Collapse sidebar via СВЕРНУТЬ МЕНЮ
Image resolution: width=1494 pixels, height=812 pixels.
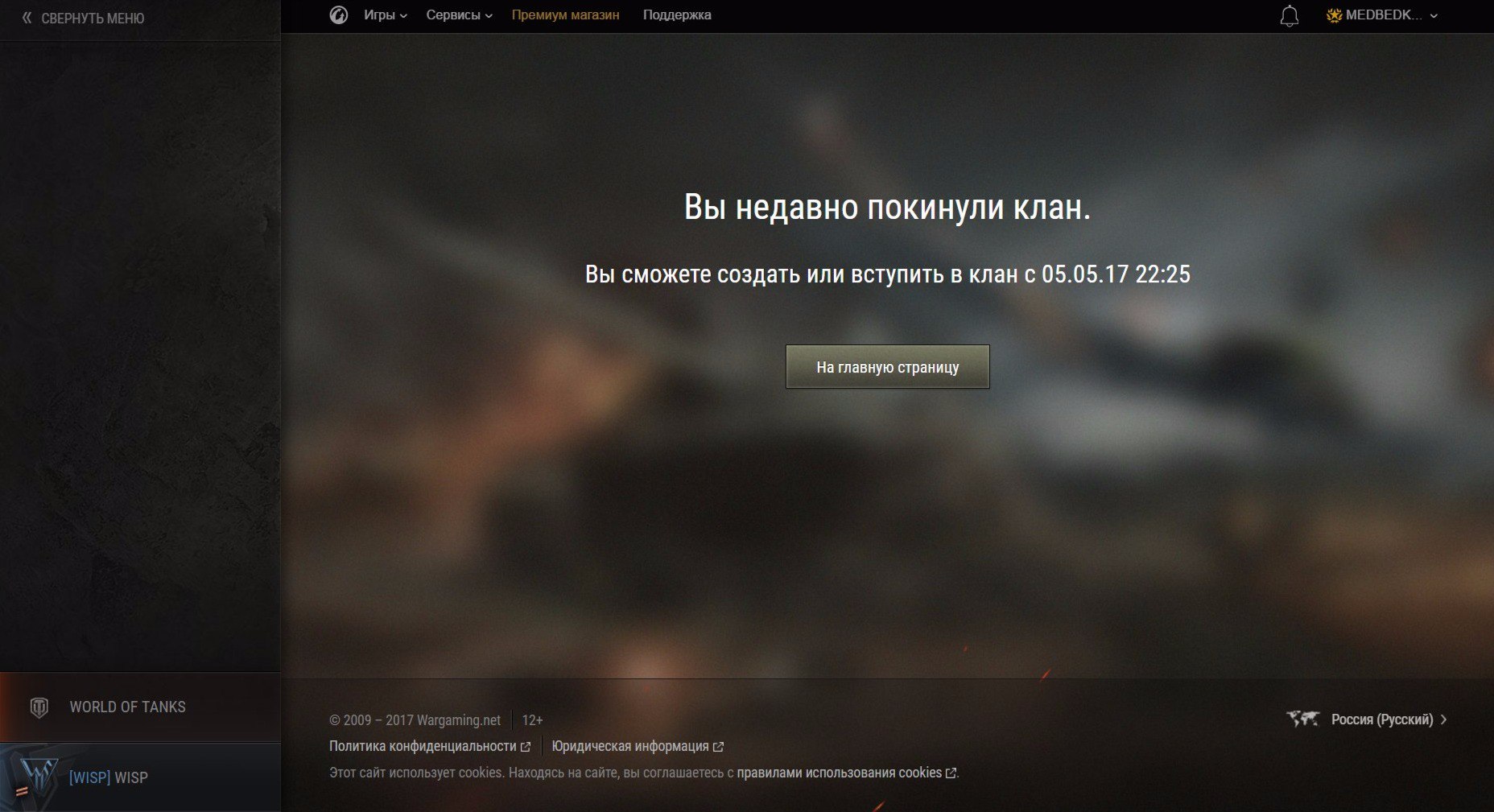tap(93, 19)
